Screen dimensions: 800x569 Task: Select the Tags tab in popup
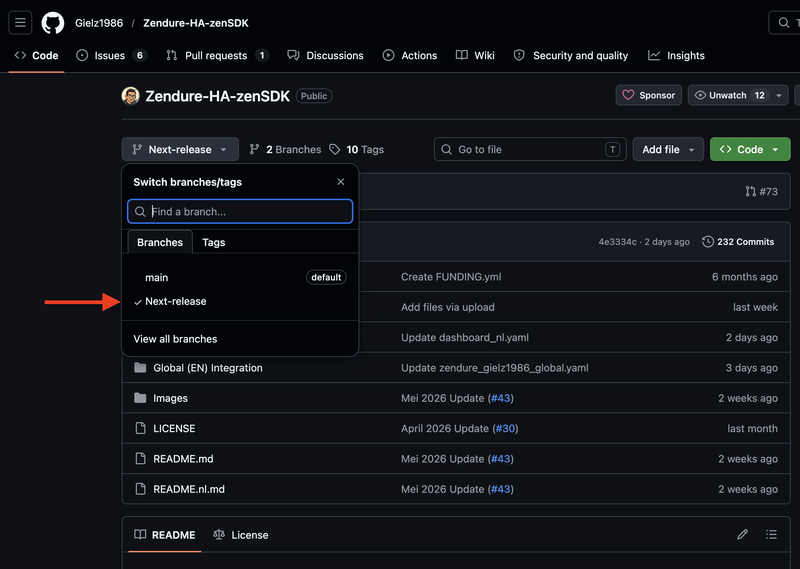coord(214,242)
